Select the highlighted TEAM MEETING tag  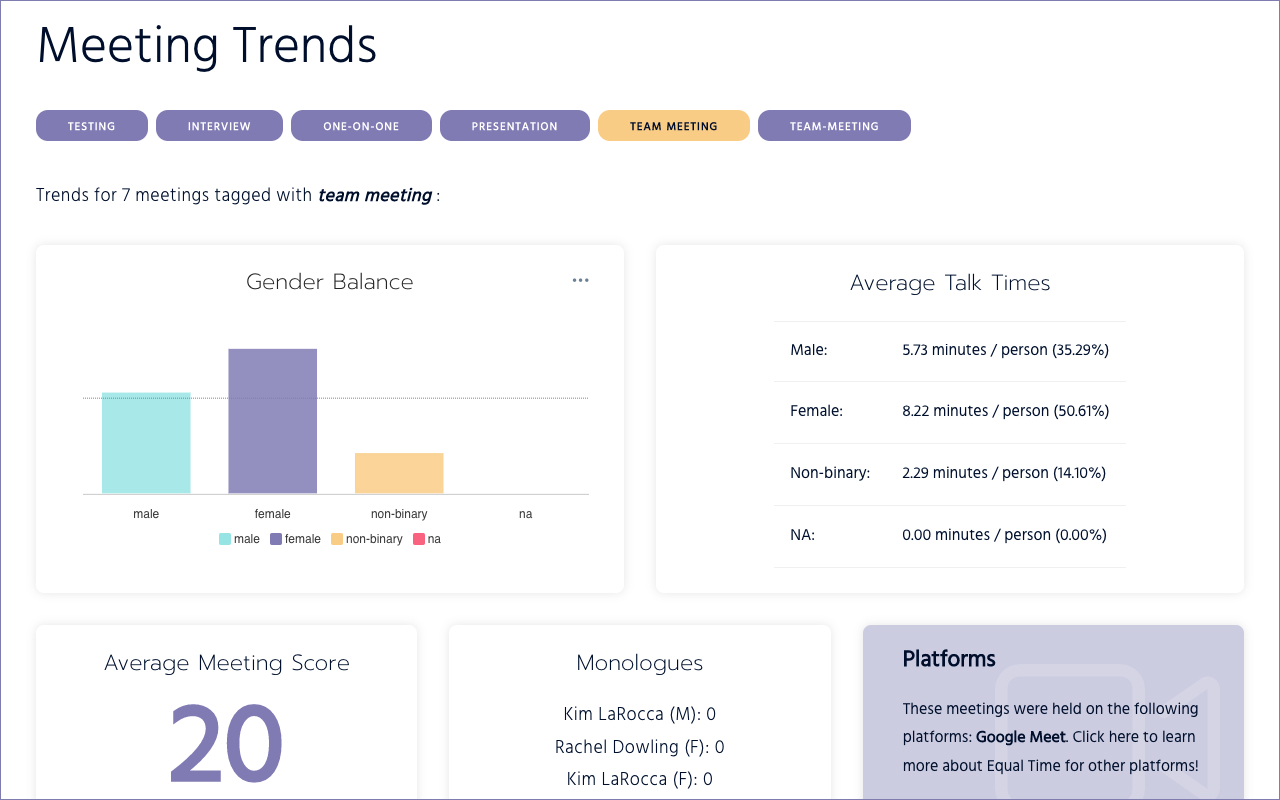click(674, 126)
